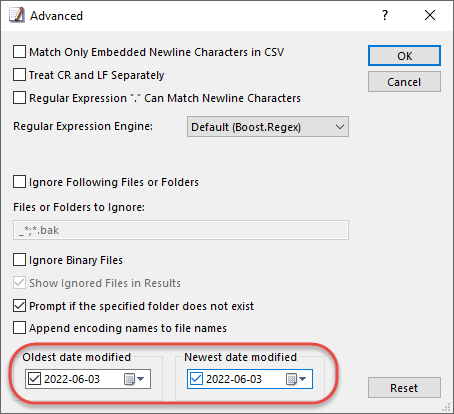Uncheck the Oldest date modified checkbox
The width and height of the screenshot is (454, 414).
[34, 379]
